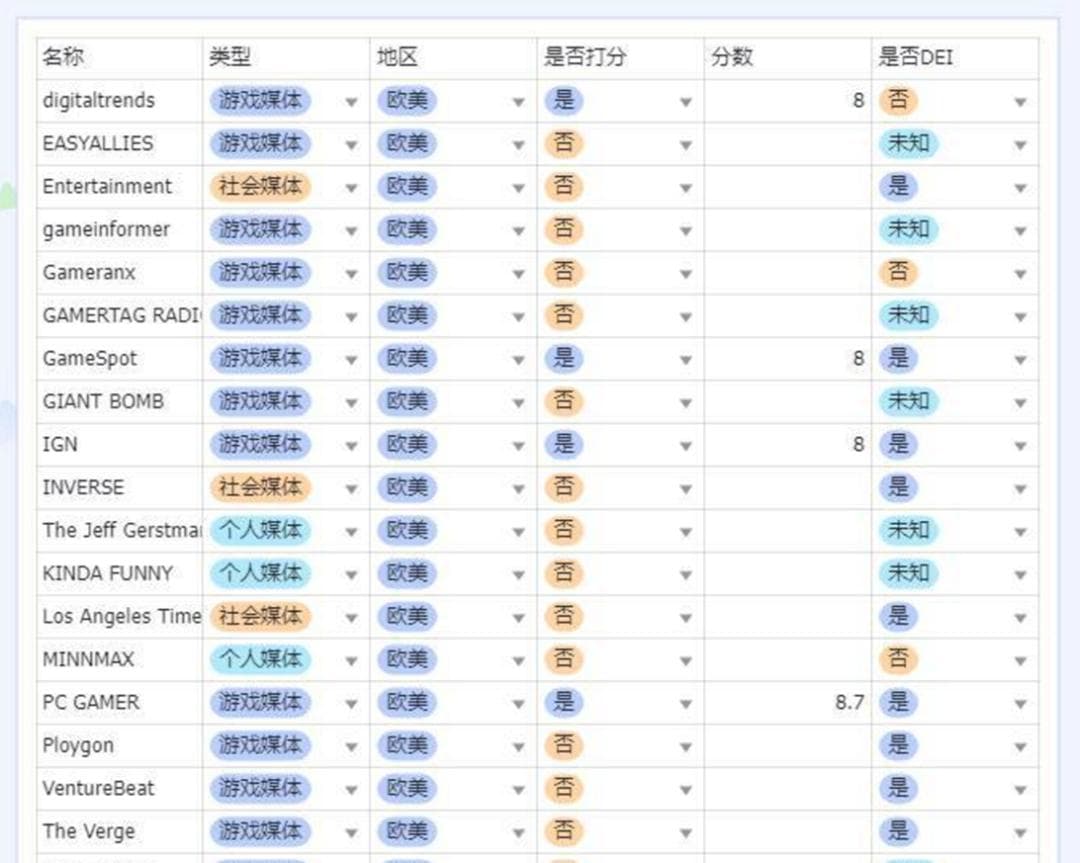Screen dimensions: 1080x863
Task: Click the 个人媒体 tag in KINDA FUNNY row
Action: pos(260,574)
